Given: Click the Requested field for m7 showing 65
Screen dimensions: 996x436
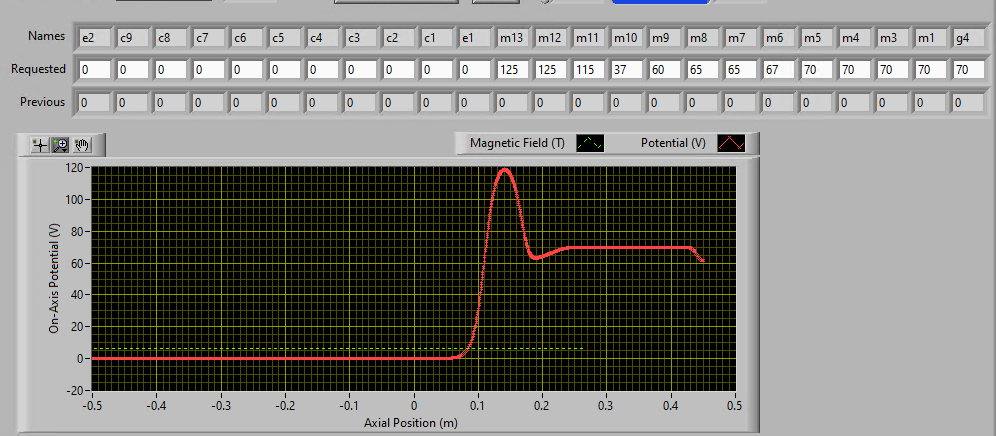Looking at the screenshot, I should 742,69.
